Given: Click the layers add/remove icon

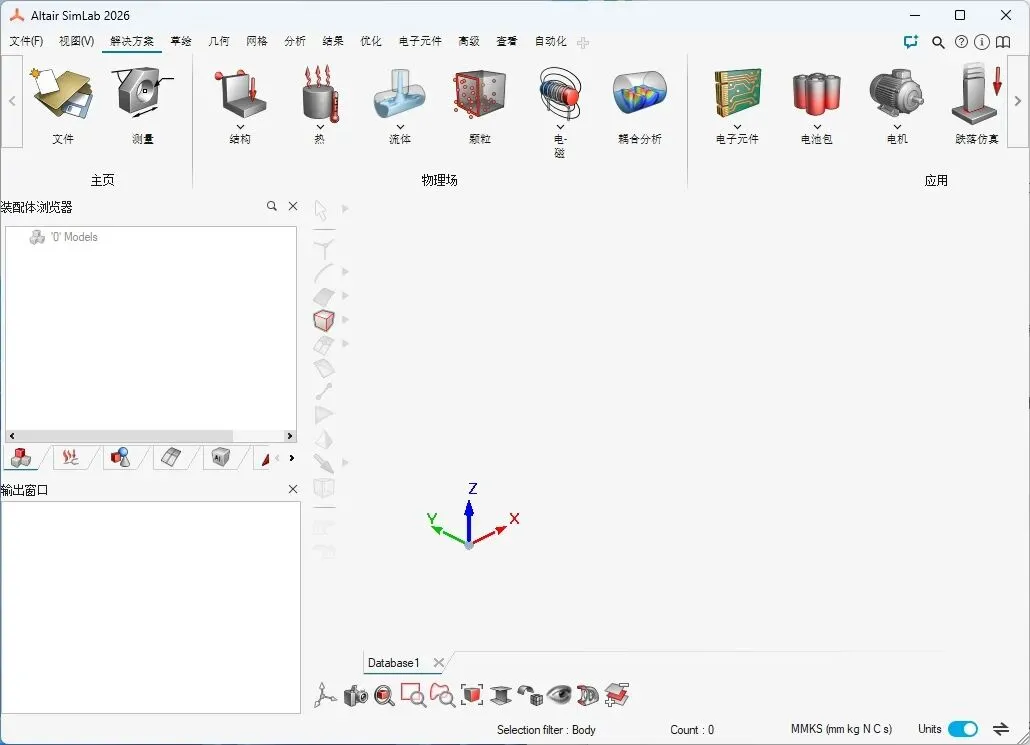Looking at the screenshot, I should point(617,695).
